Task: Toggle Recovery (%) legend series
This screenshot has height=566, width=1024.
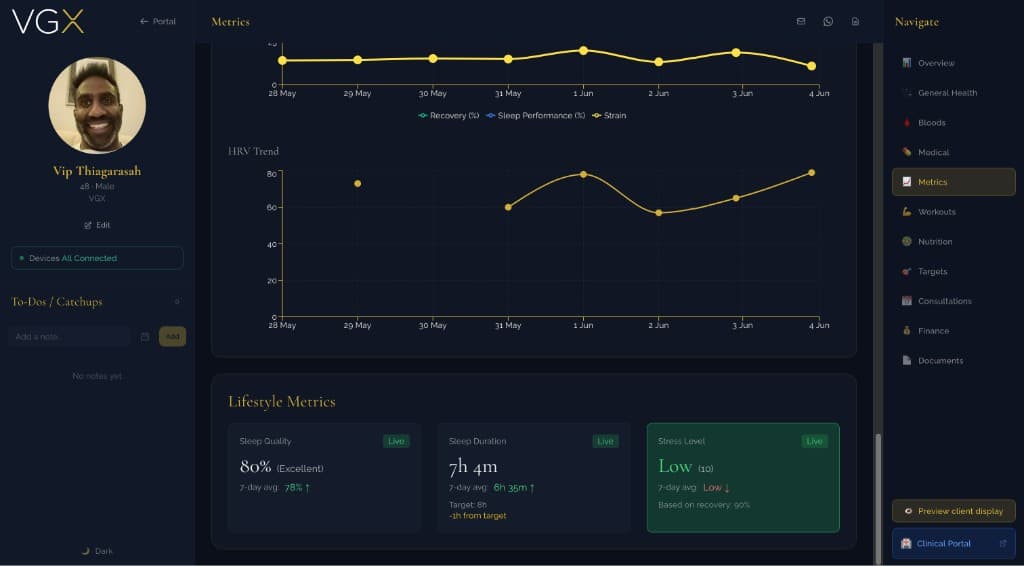Action: pyautogui.click(x=449, y=116)
